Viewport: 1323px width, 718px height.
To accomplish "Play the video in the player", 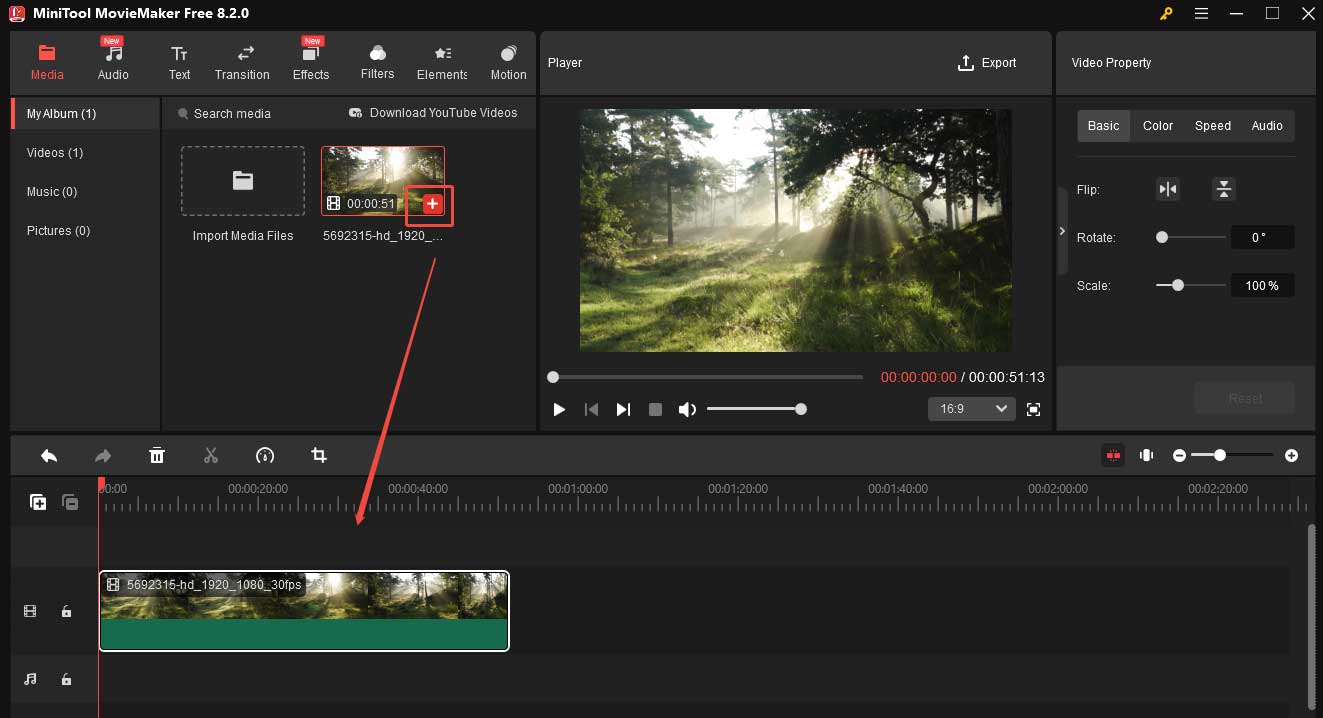I will 559,409.
